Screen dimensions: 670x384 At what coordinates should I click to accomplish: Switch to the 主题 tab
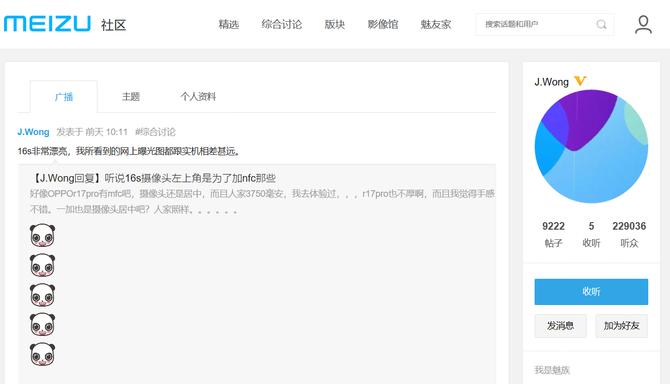(131, 97)
